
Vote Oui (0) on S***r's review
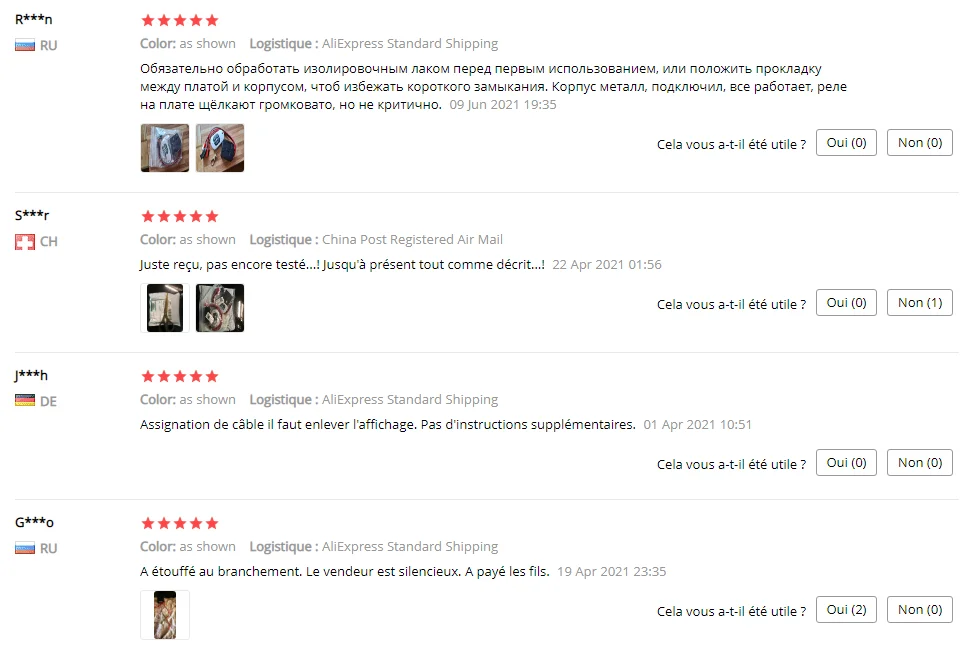click(846, 303)
